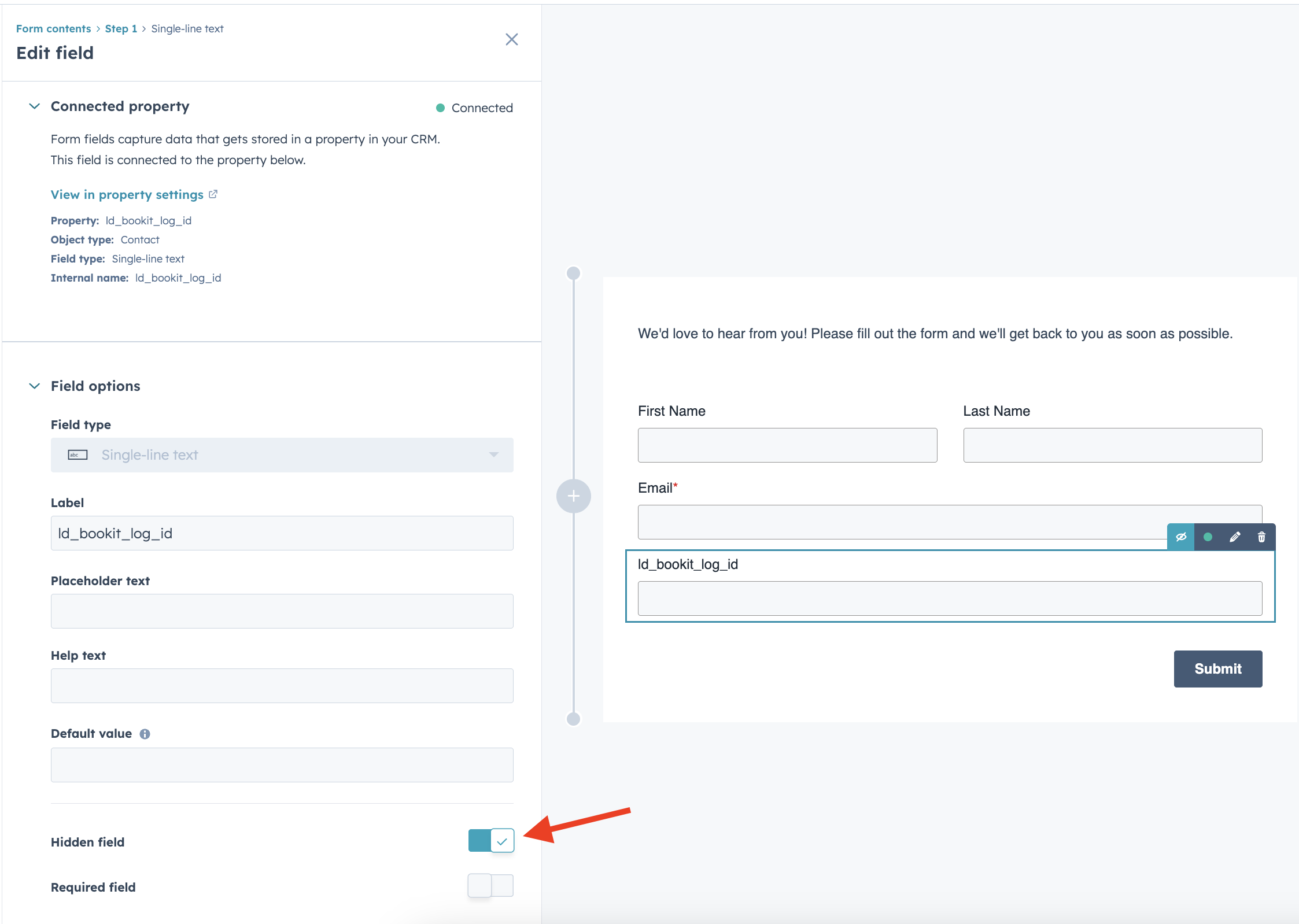
Task: Click the pencil edit icon on field toolbar
Action: pos(1235,537)
